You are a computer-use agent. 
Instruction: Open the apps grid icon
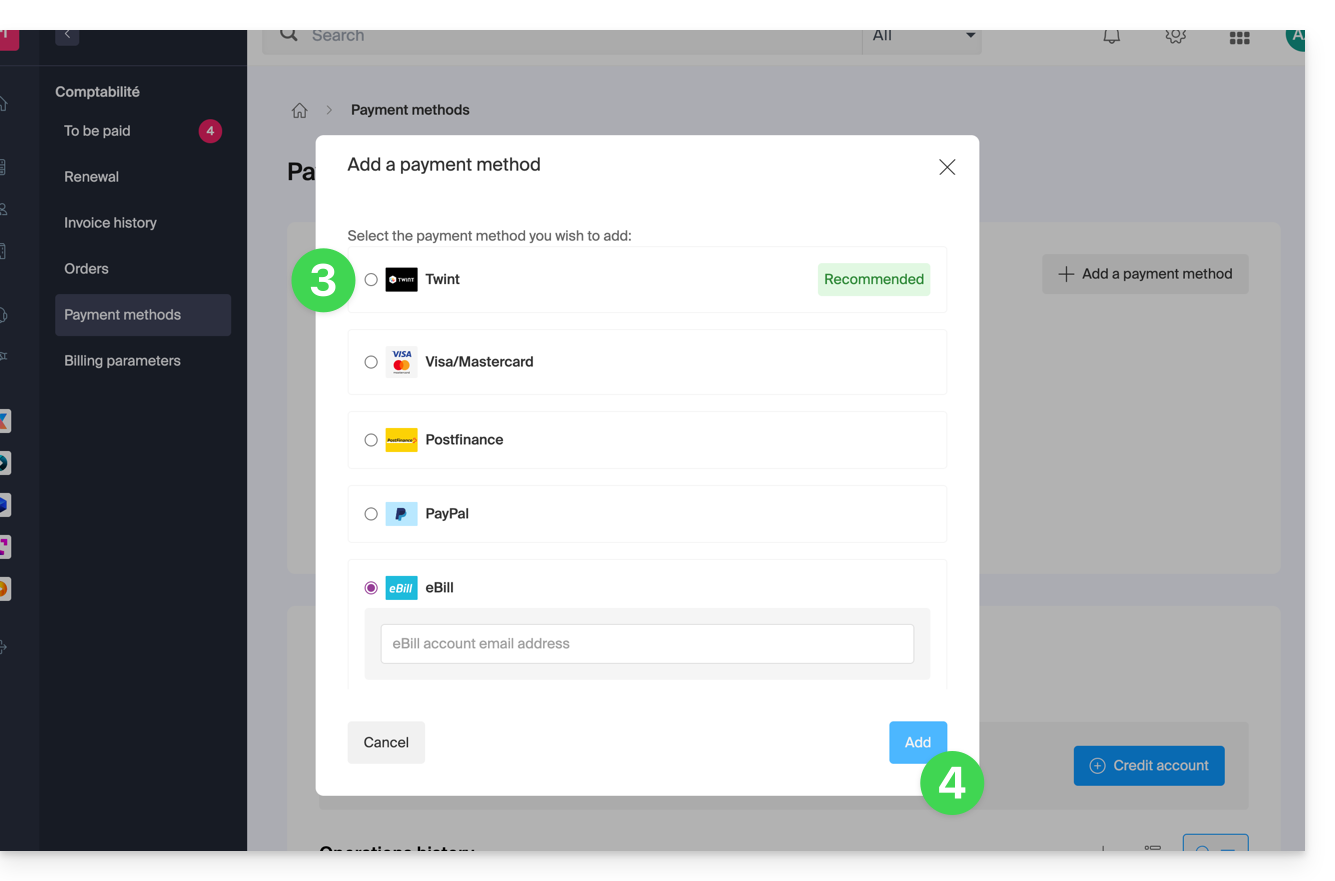pos(1239,38)
